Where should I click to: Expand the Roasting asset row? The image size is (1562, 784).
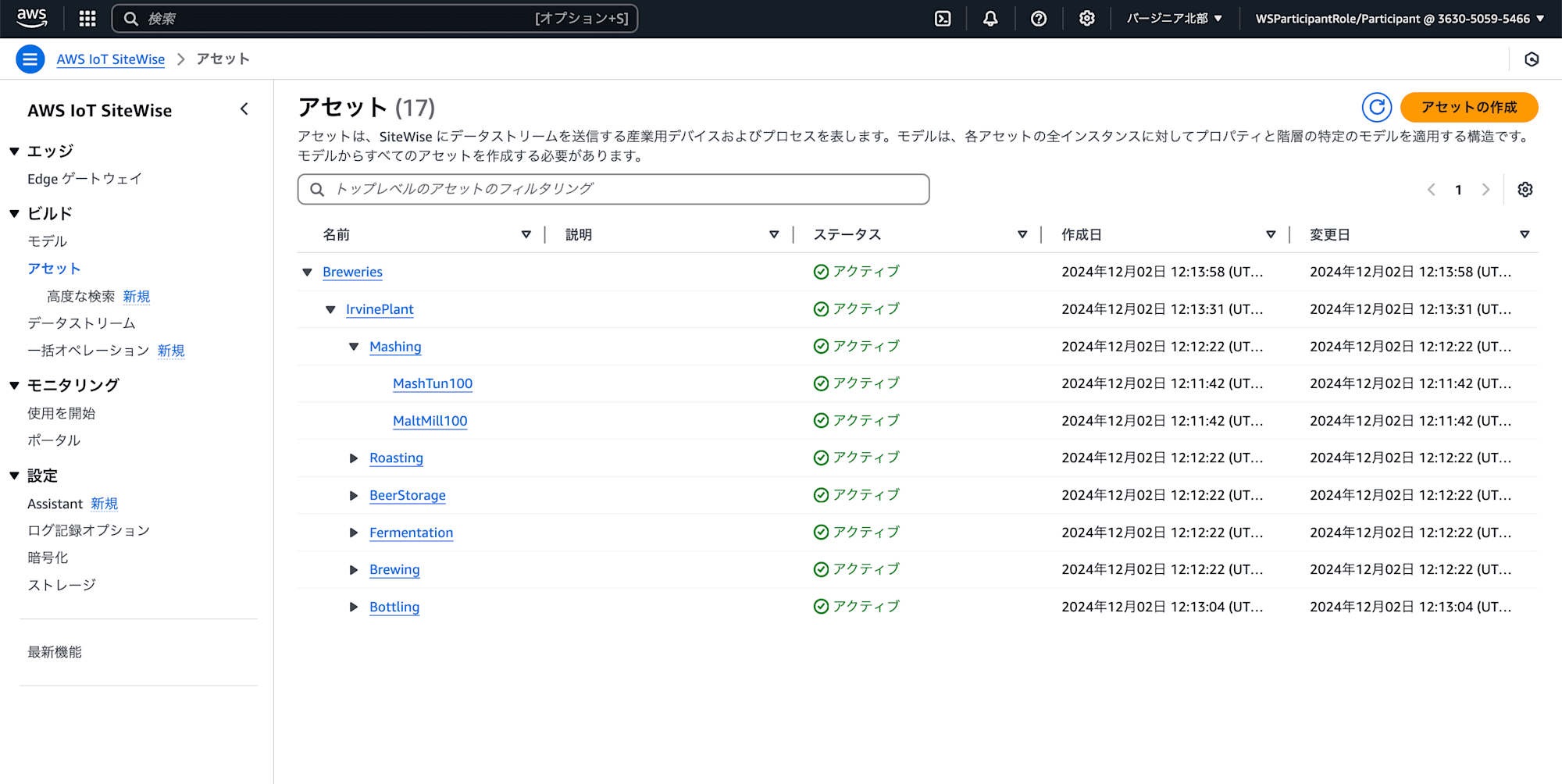coord(354,458)
